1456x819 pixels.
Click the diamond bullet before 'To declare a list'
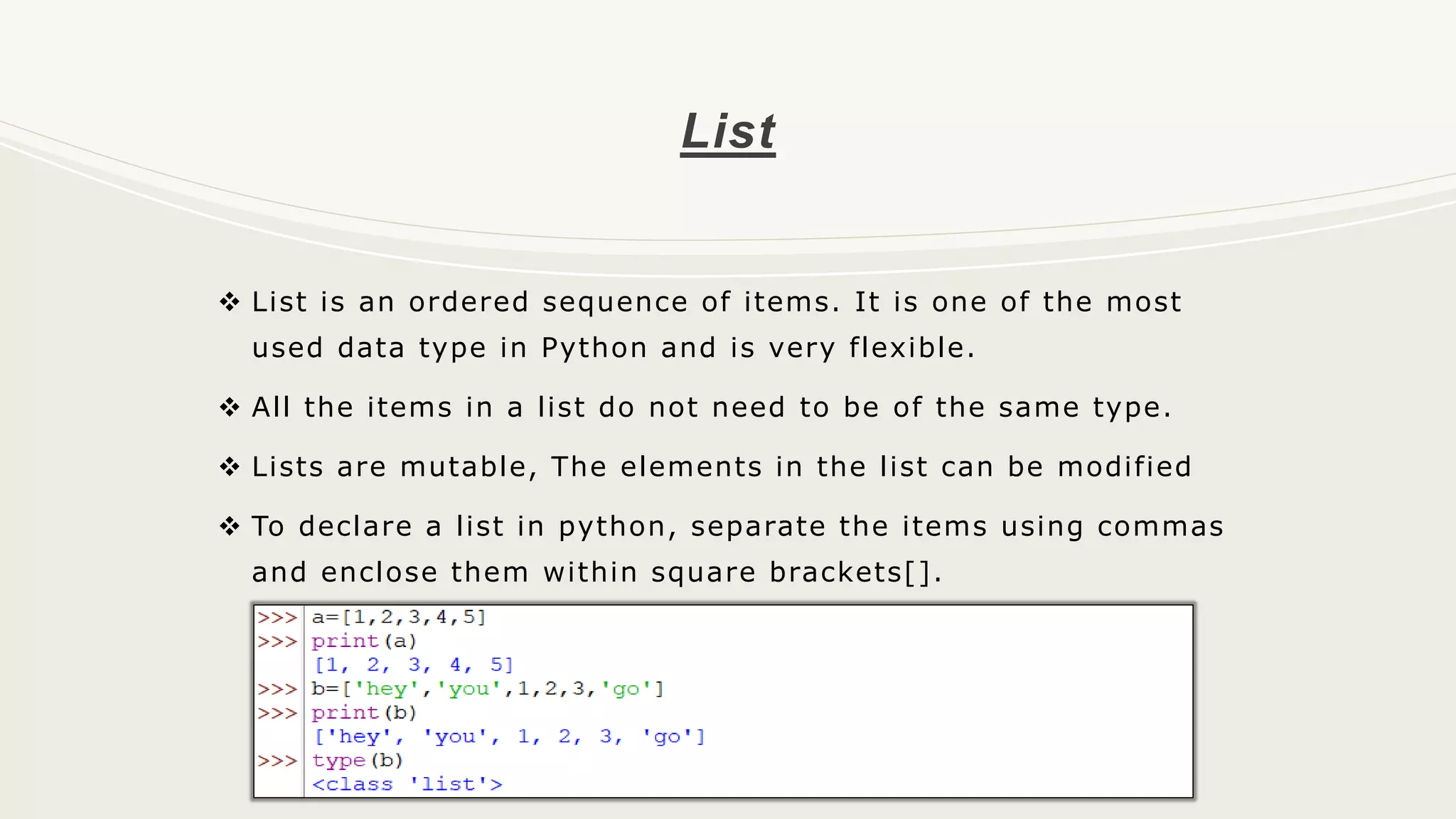230,527
